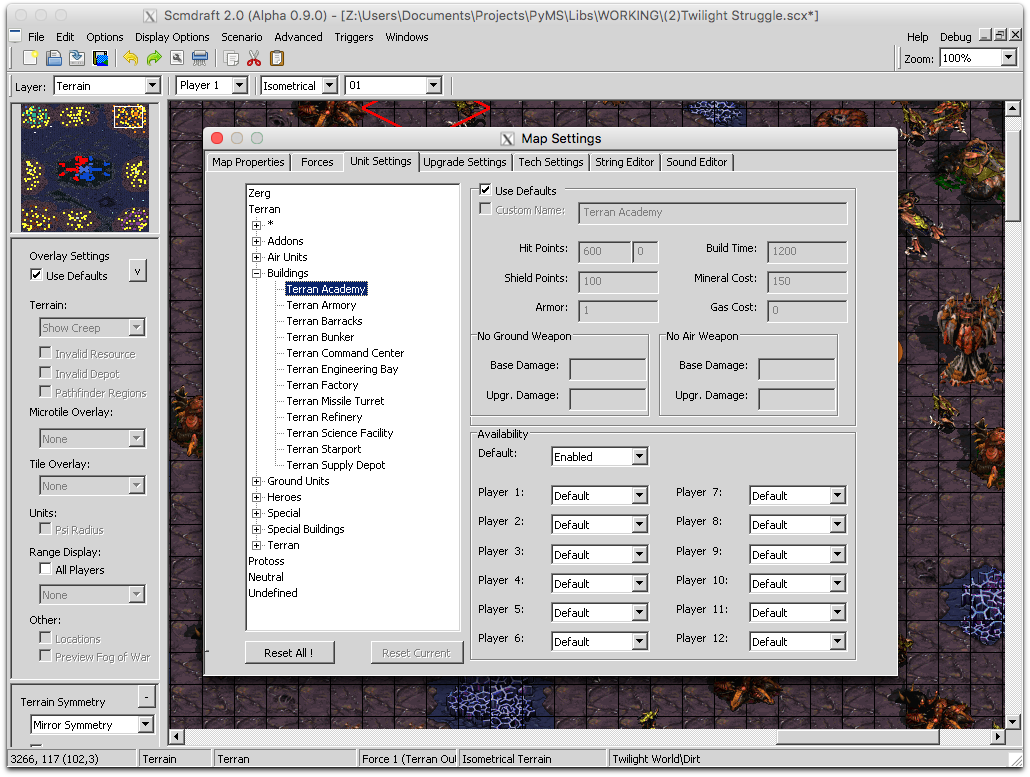Open the Triggers menu
This screenshot has width=1030, height=777.
[353, 37]
